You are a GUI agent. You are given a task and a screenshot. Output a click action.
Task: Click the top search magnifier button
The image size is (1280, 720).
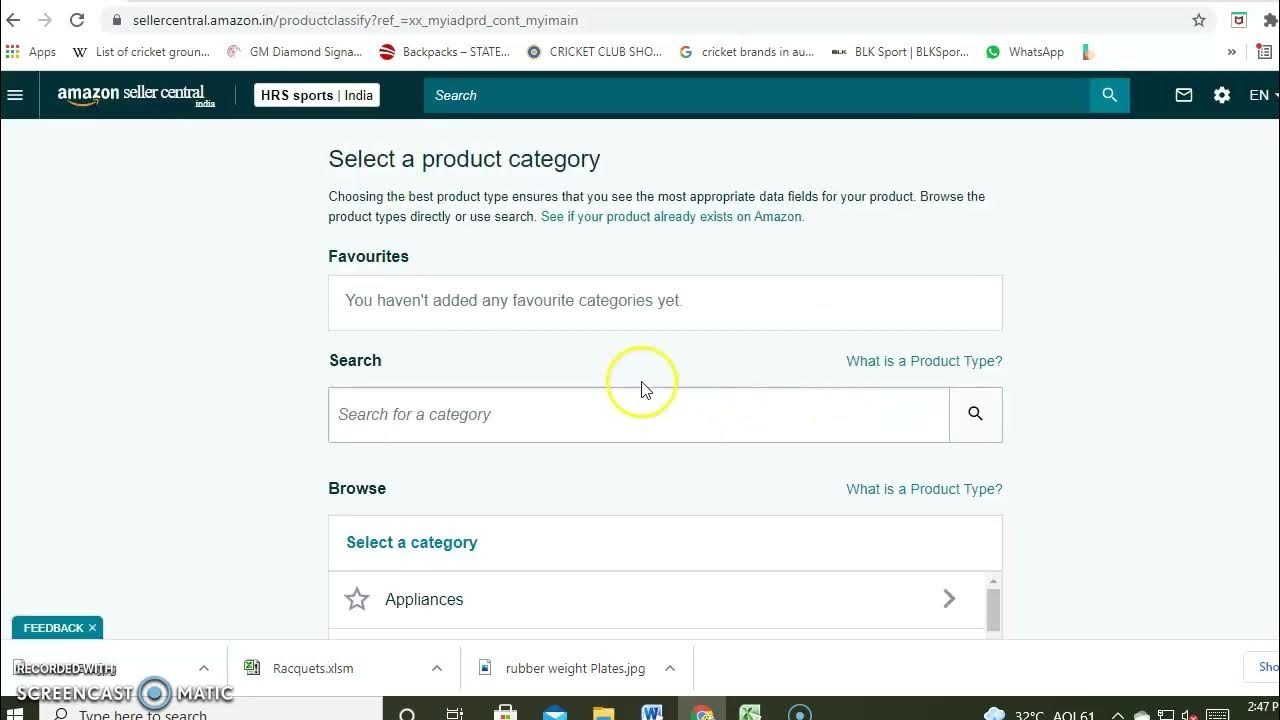coord(1109,95)
